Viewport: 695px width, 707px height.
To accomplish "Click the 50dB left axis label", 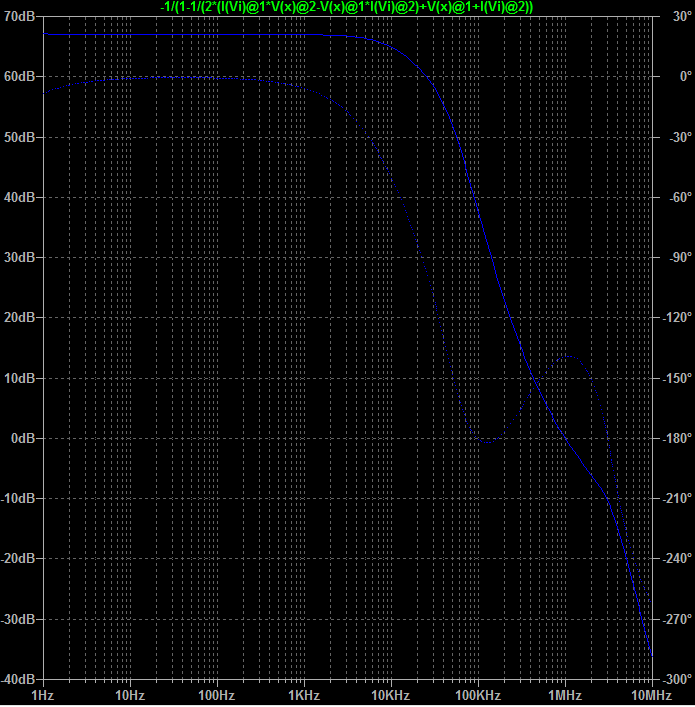I will (x=19, y=137).
